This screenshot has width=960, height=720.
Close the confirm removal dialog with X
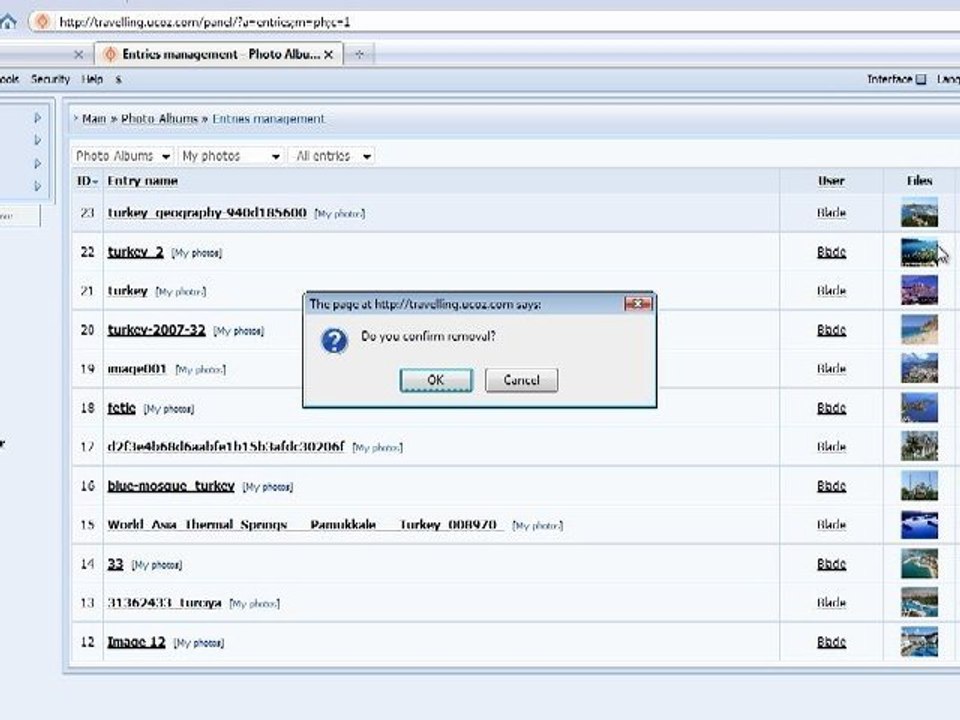tap(637, 304)
